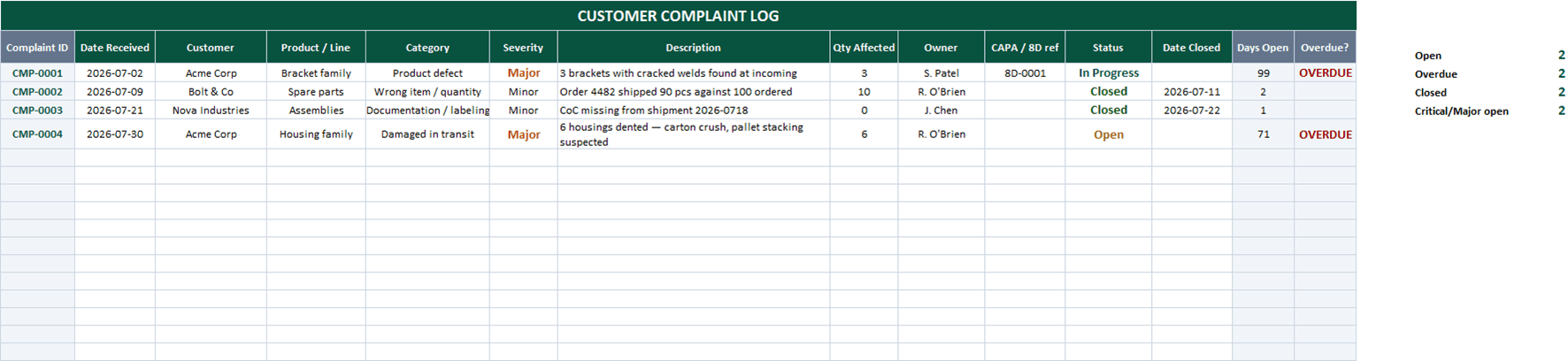Viewport: 1568px width, 361px height.
Task: Select the Description column header
Action: [694, 48]
